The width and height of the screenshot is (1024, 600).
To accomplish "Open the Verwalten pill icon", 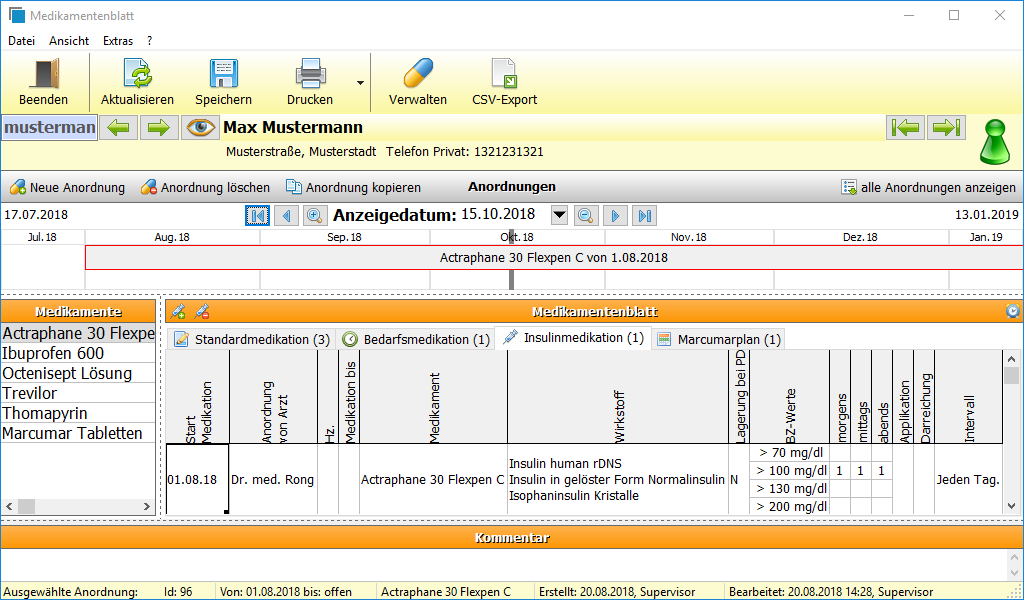I will 417,72.
